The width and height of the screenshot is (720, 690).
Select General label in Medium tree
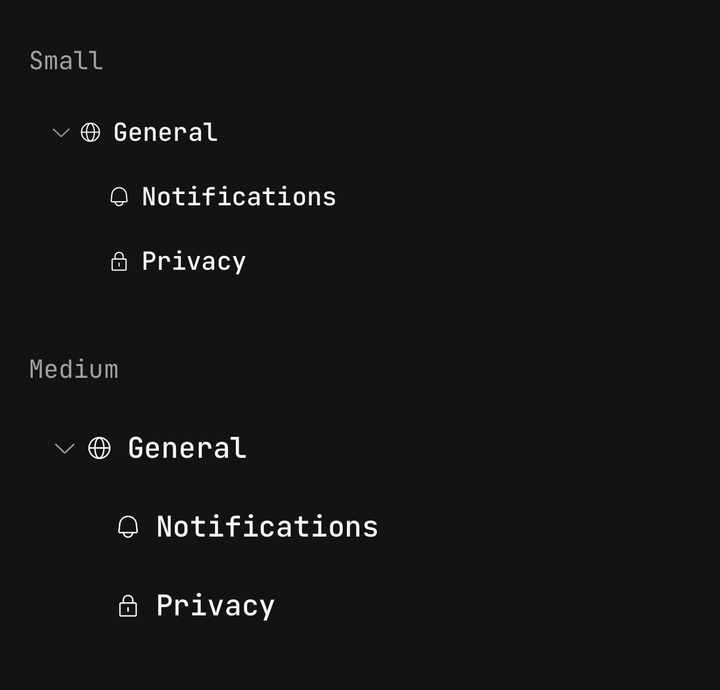tap(187, 448)
